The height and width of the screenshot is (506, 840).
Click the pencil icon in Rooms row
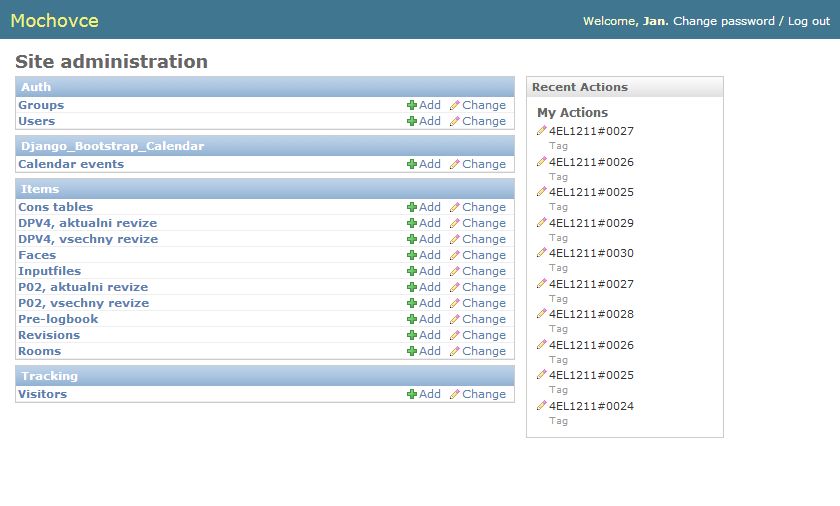point(455,351)
